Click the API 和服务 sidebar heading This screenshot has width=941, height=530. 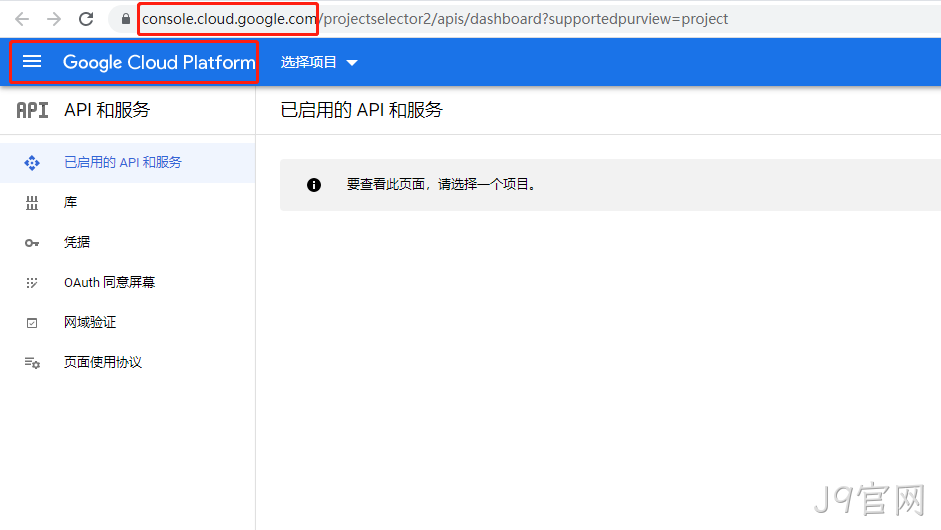(x=107, y=110)
